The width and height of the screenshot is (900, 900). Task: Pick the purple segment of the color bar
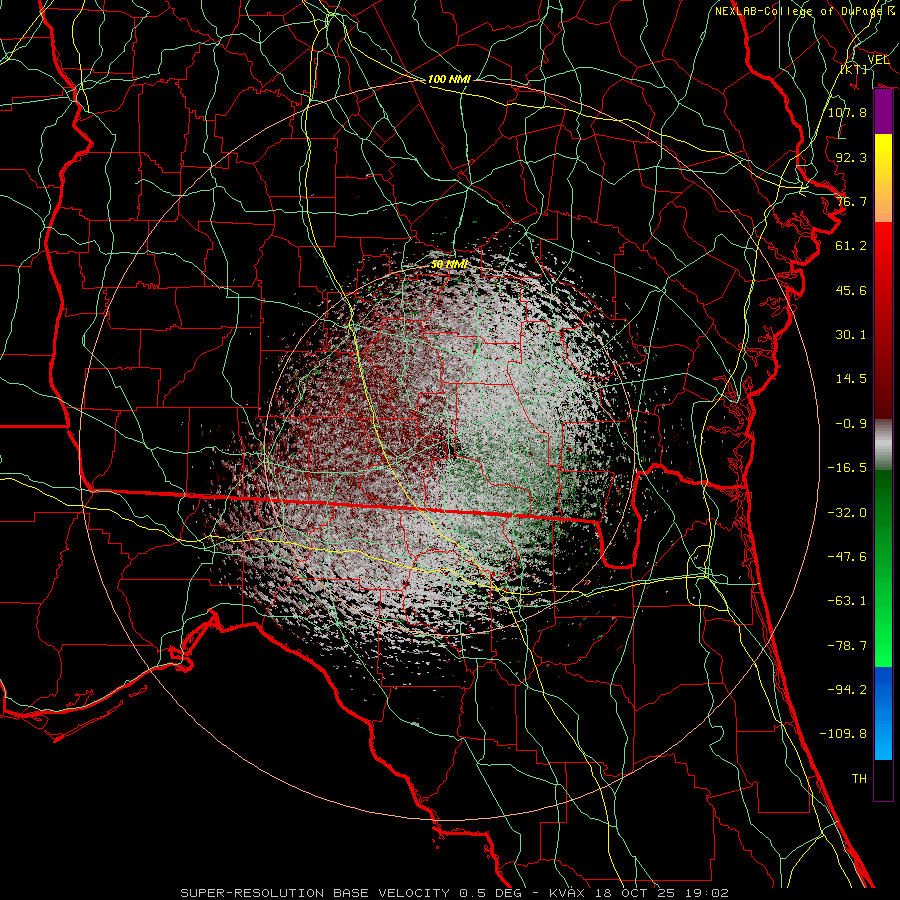tap(883, 112)
